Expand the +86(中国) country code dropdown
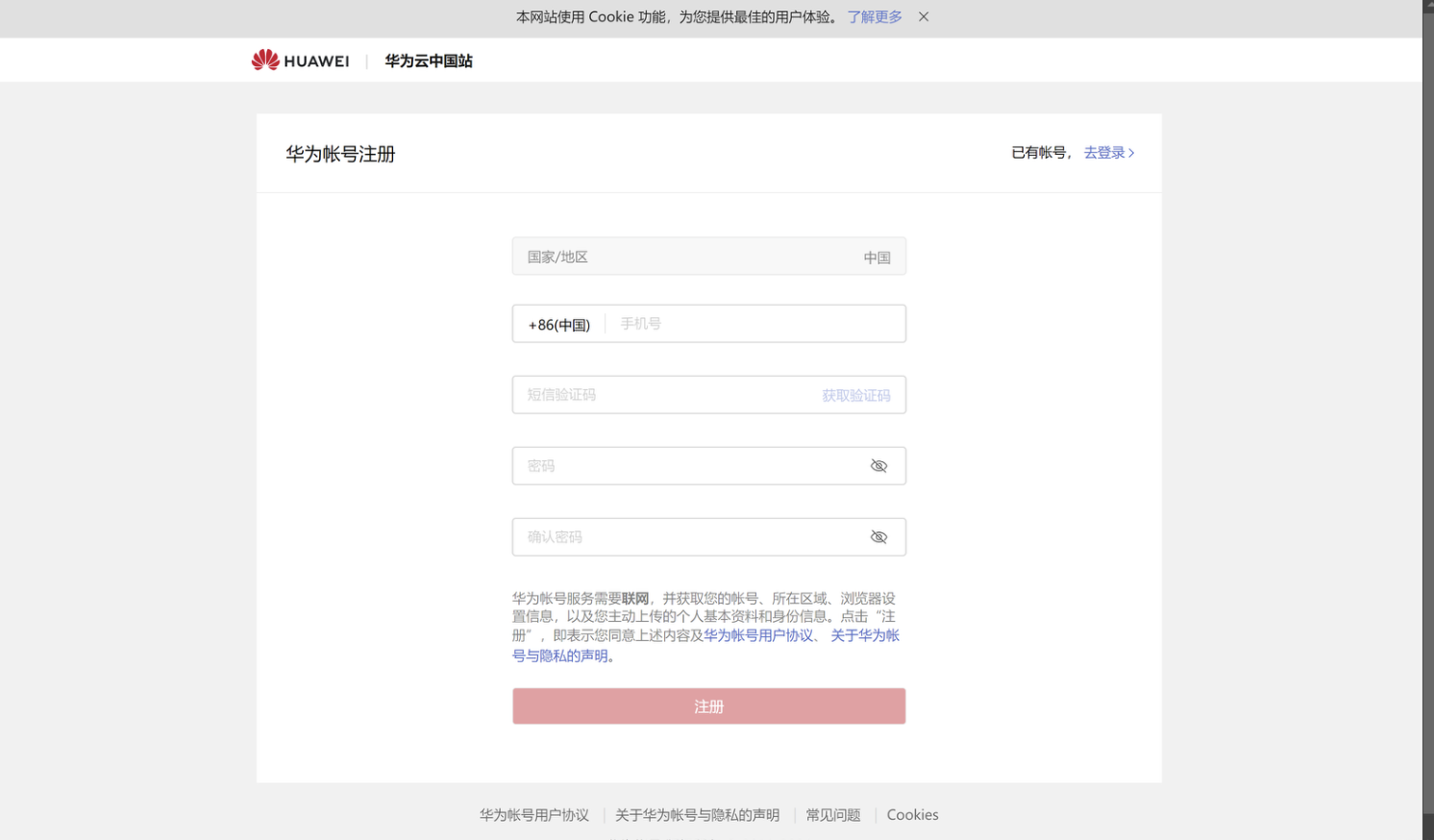 [x=559, y=325]
